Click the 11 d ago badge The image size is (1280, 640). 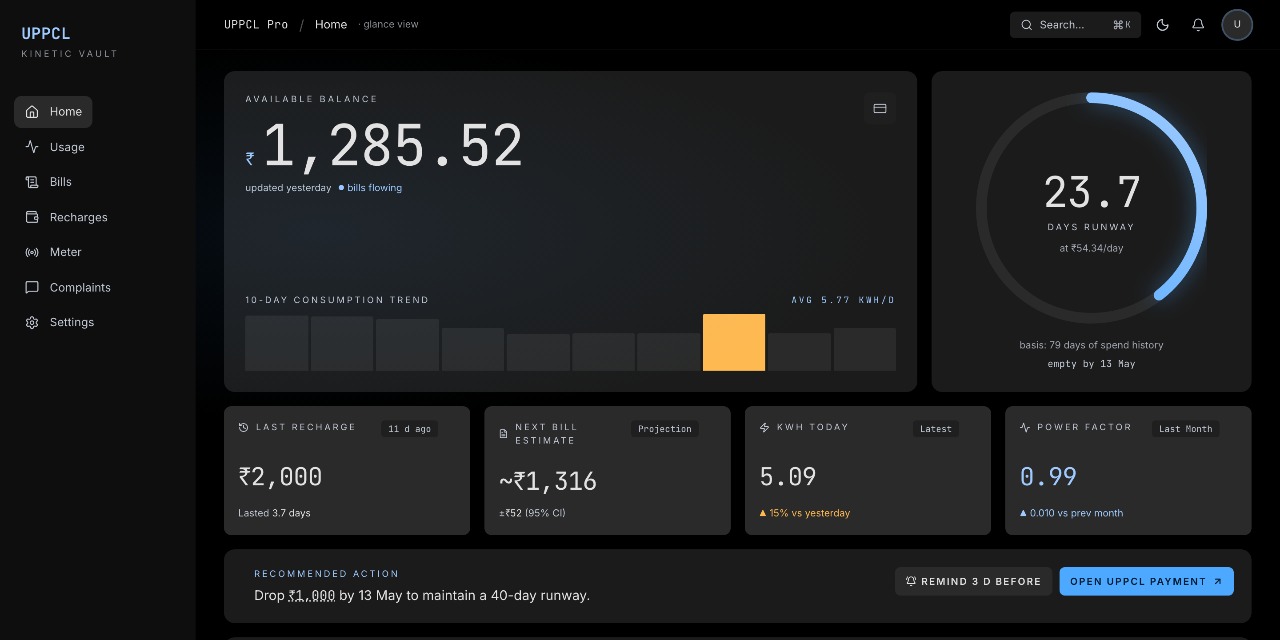pyautogui.click(x=410, y=429)
